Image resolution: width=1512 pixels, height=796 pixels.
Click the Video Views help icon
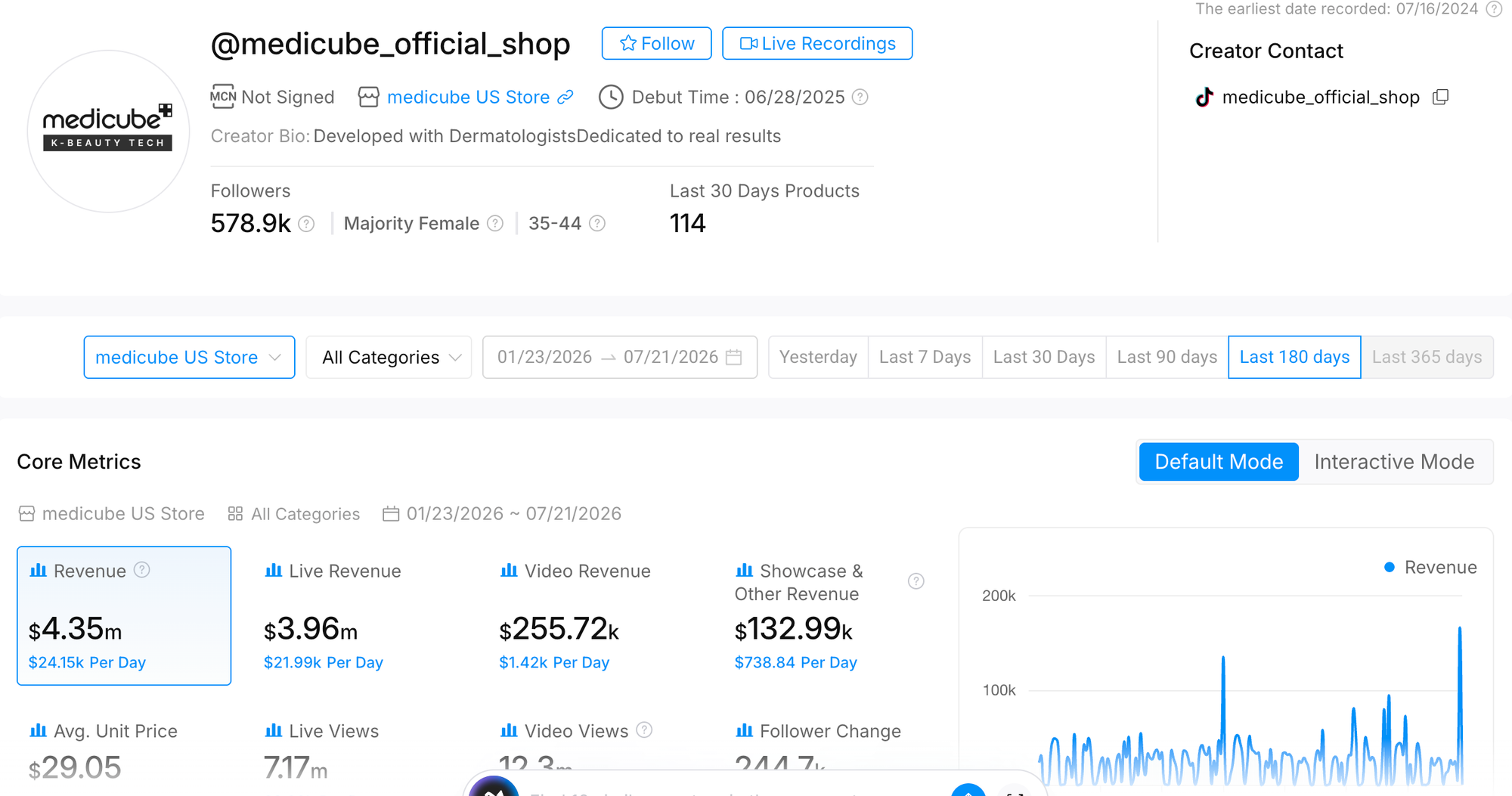(644, 730)
